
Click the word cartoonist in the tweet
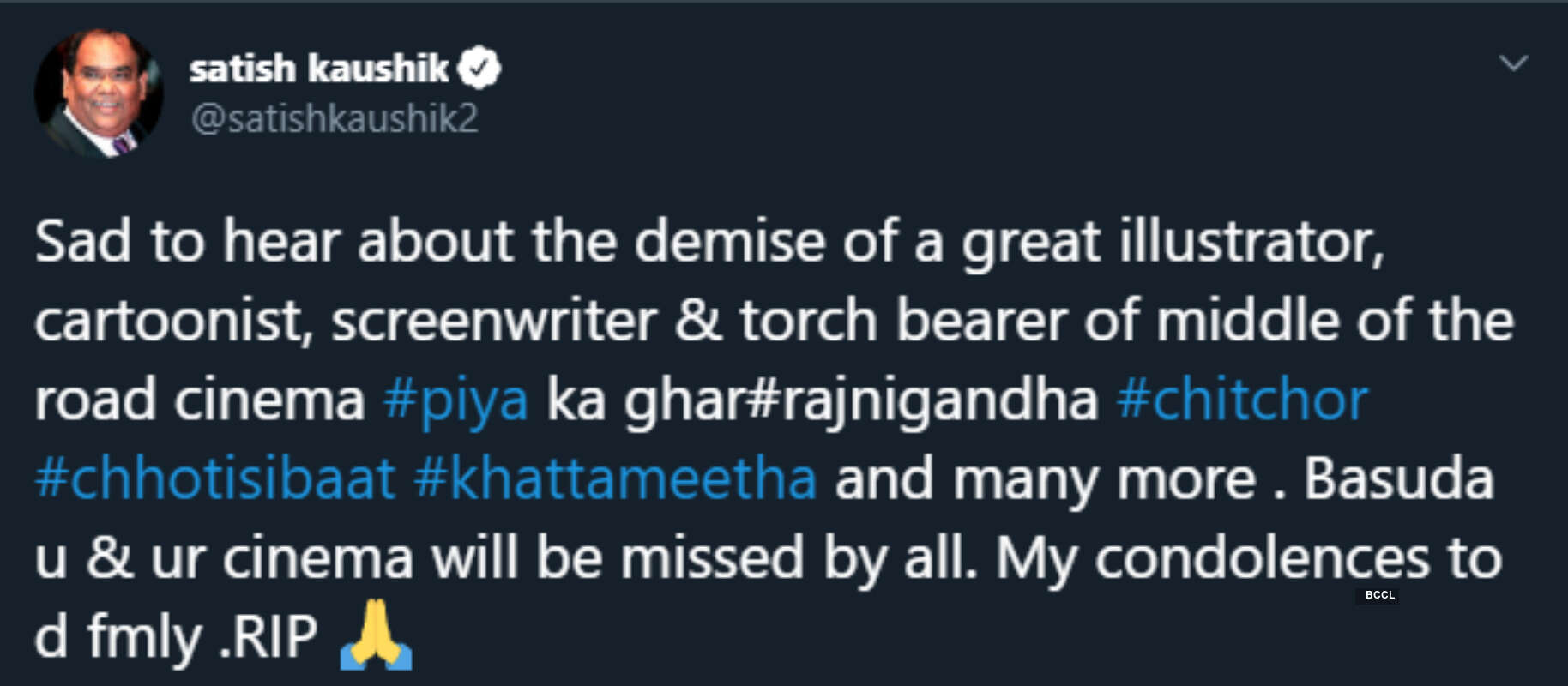[x=170, y=322]
